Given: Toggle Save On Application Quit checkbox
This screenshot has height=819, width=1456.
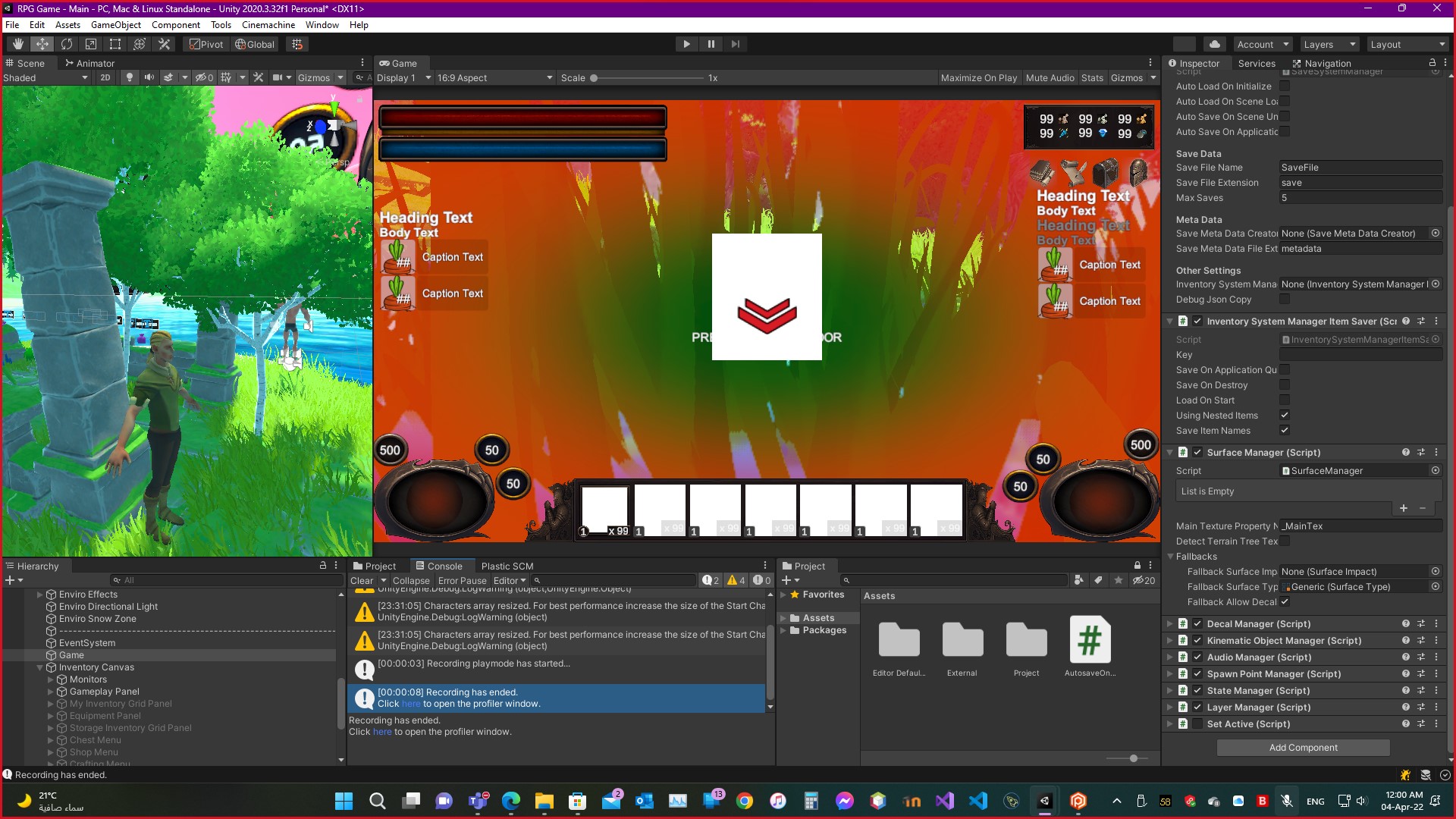Looking at the screenshot, I should click(1285, 370).
